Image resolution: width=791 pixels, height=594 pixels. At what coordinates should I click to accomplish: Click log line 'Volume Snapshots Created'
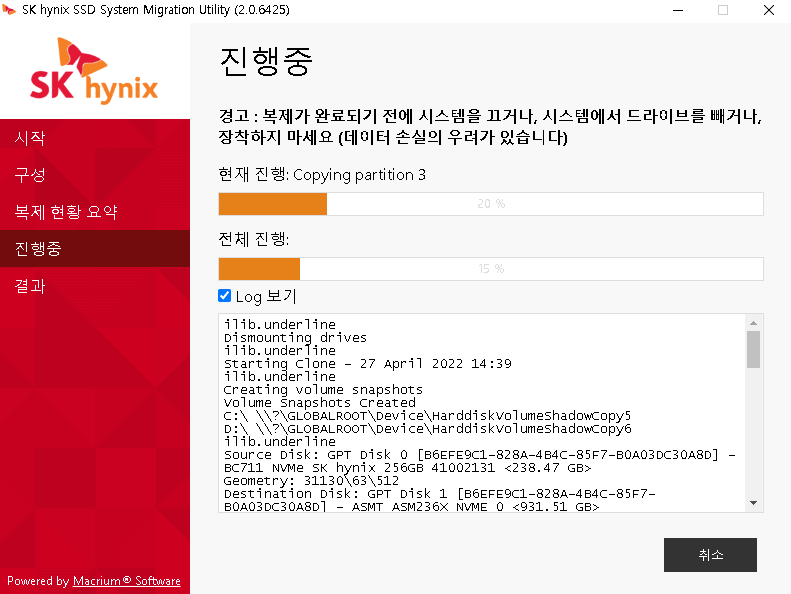coord(319,403)
